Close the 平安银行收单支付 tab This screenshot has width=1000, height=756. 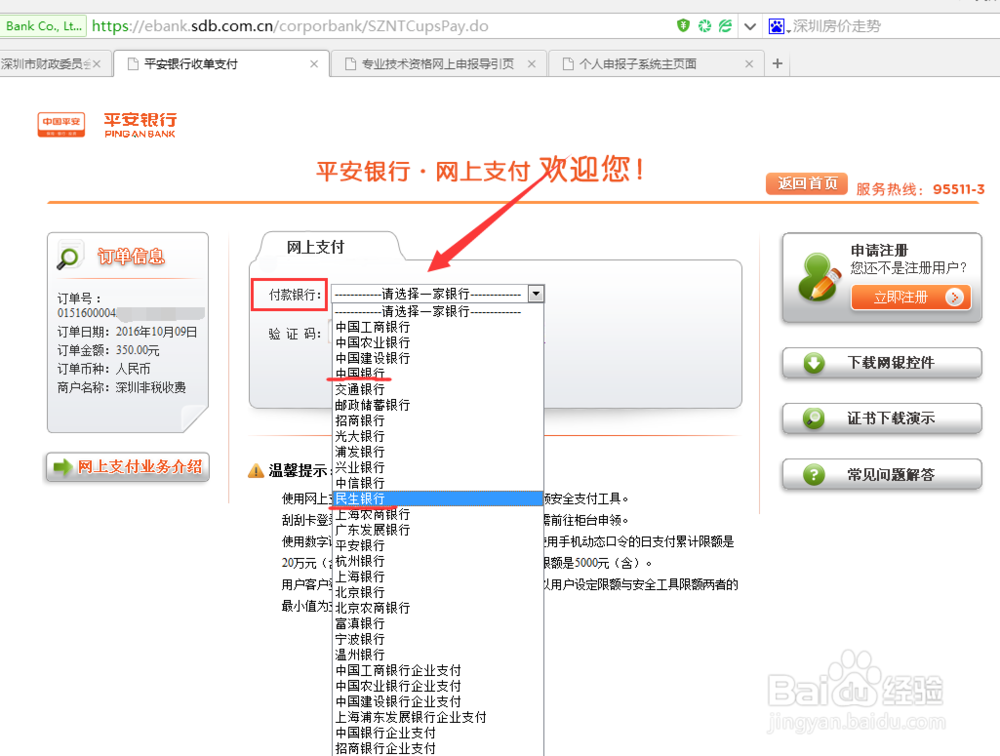click(314, 64)
